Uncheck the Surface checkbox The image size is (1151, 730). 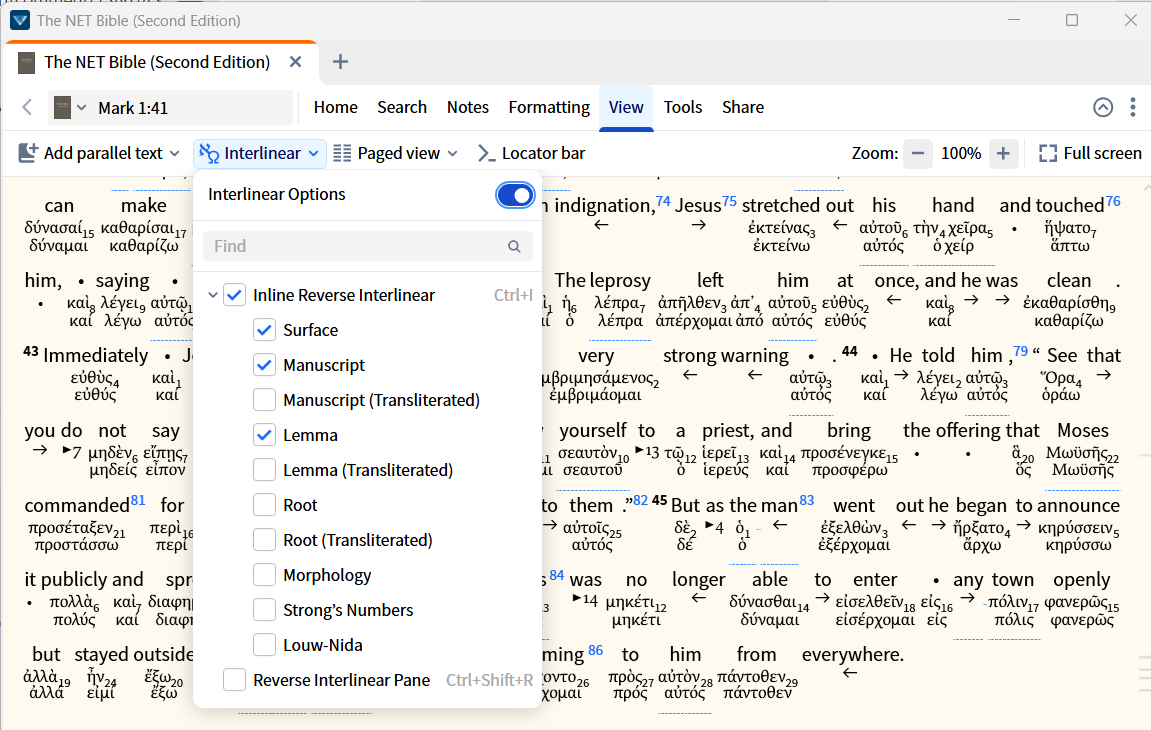pyautogui.click(x=264, y=330)
